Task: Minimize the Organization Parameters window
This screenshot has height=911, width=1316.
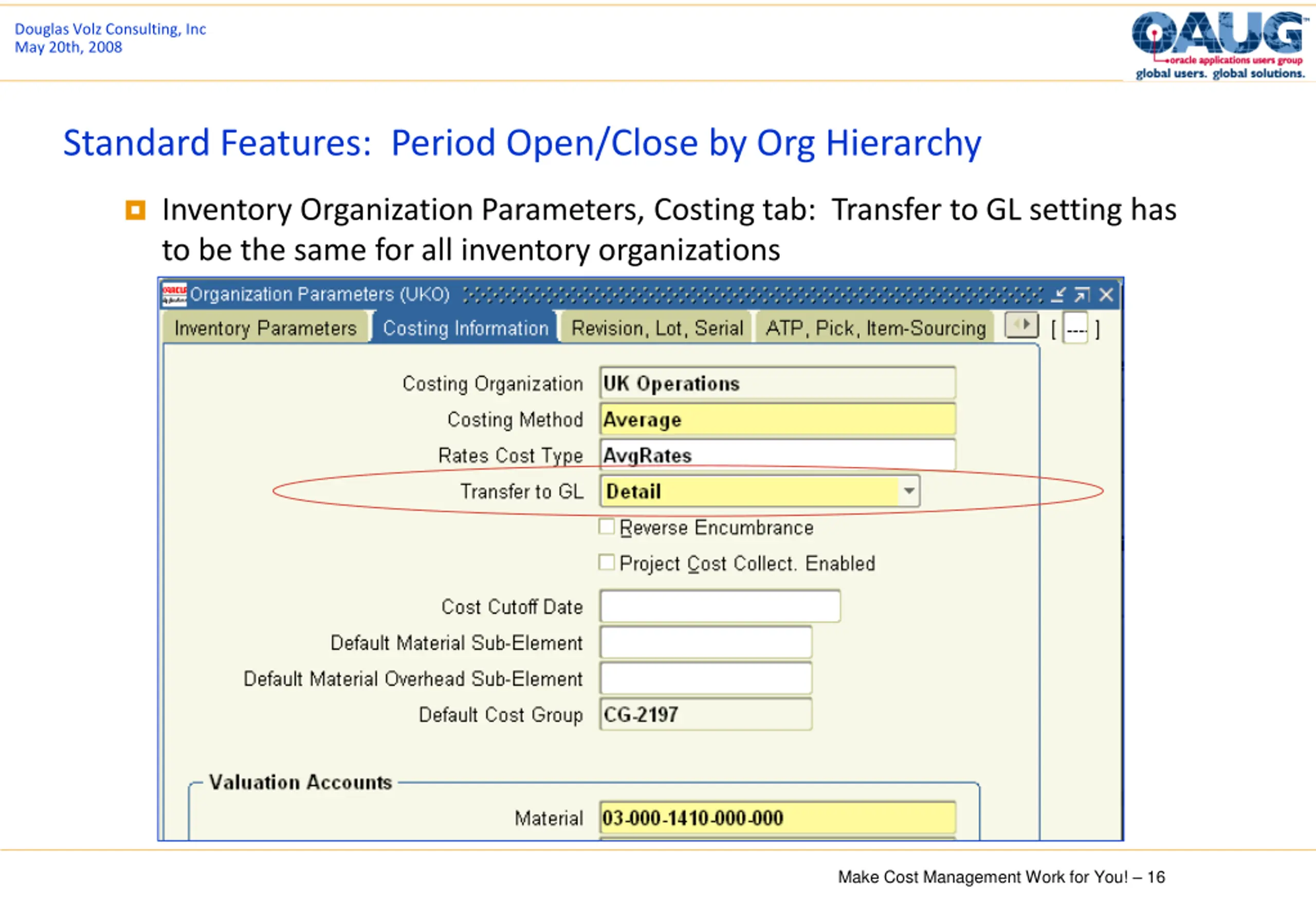Action: click(x=1057, y=295)
